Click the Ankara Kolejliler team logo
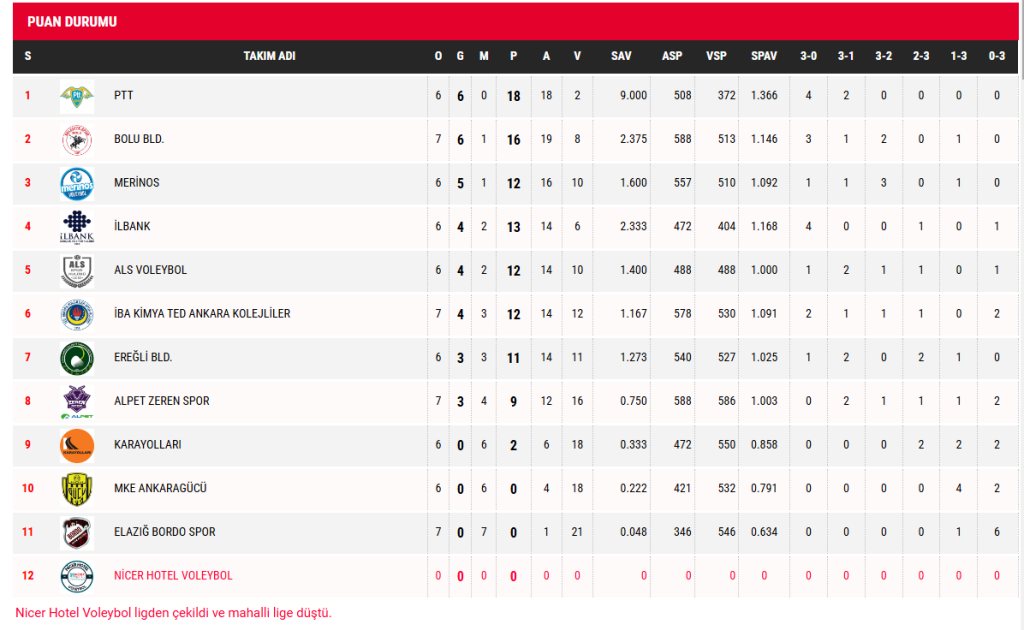The width and height of the screenshot is (1024, 630). pyautogui.click(x=77, y=314)
